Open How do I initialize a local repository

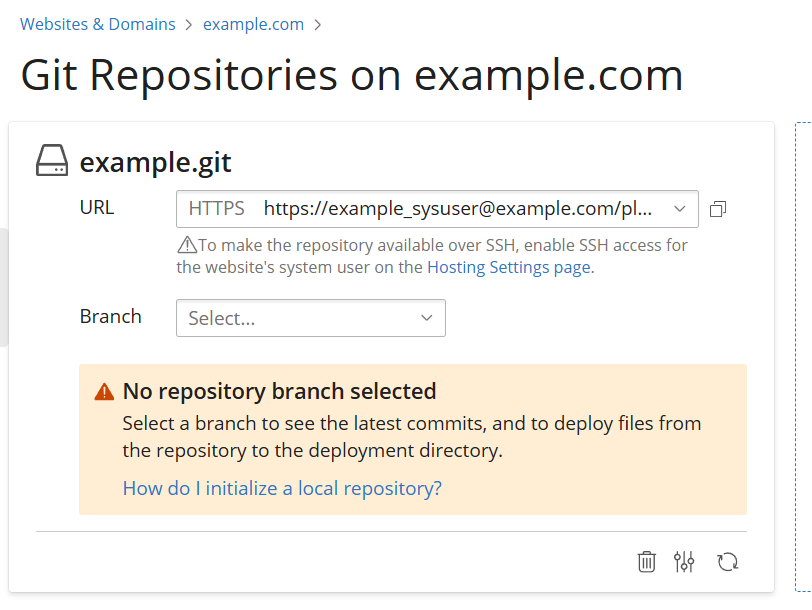tap(282, 488)
